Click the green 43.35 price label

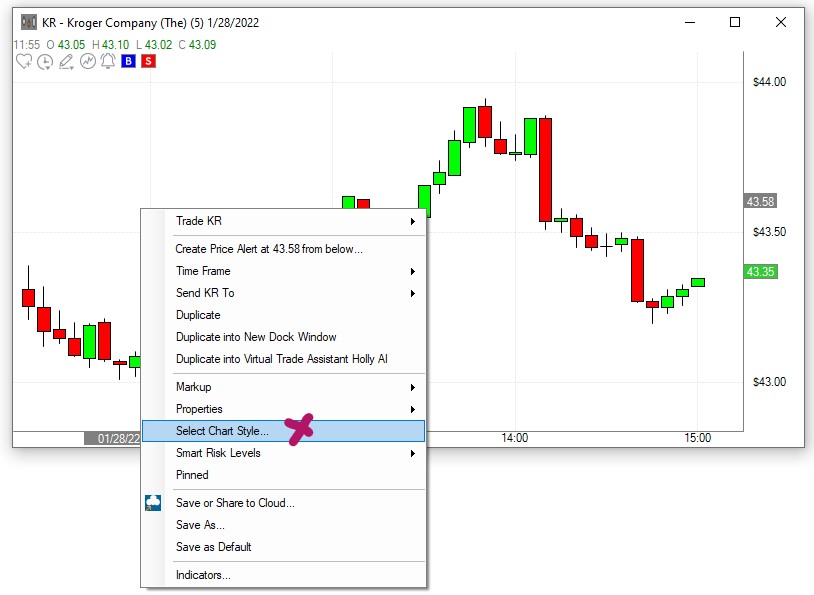tap(761, 272)
